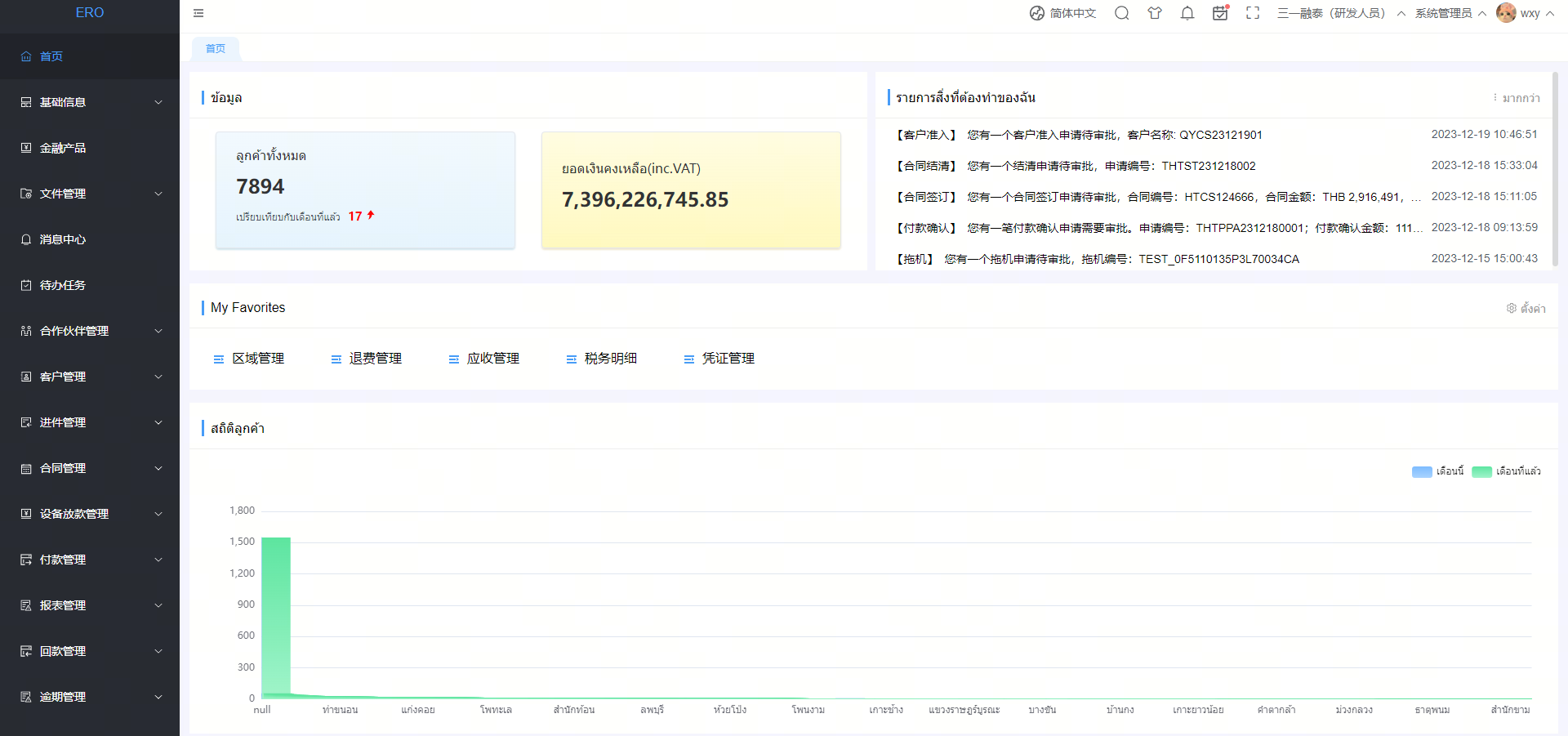This screenshot has width=1568, height=736.
Task: Click the 回款管理 sidebar icon
Action: coord(26,651)
